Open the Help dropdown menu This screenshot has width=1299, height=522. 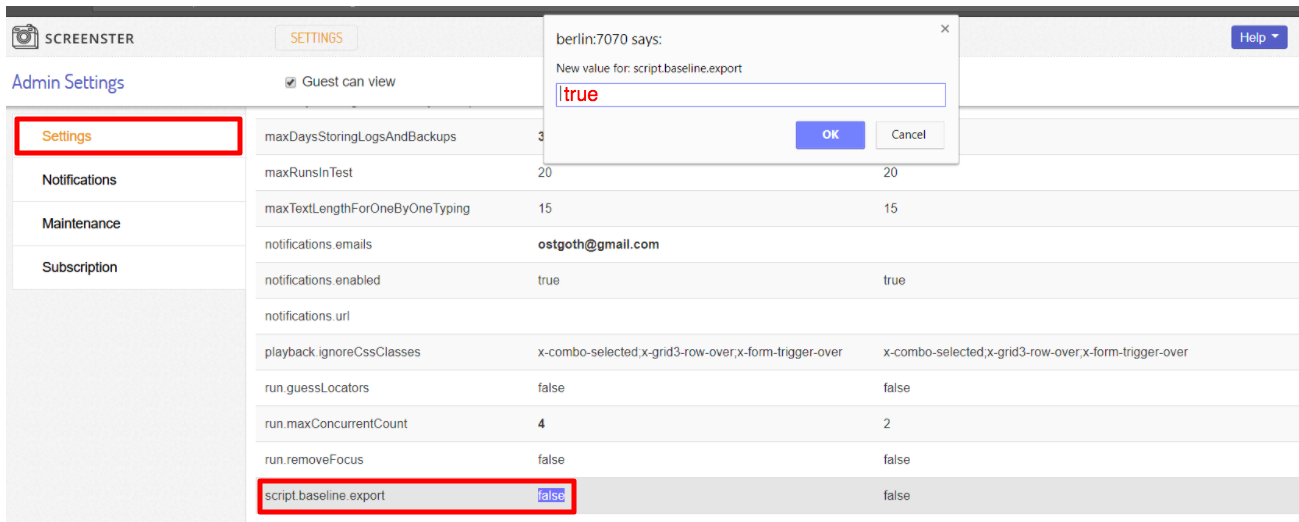[1258, 38]
